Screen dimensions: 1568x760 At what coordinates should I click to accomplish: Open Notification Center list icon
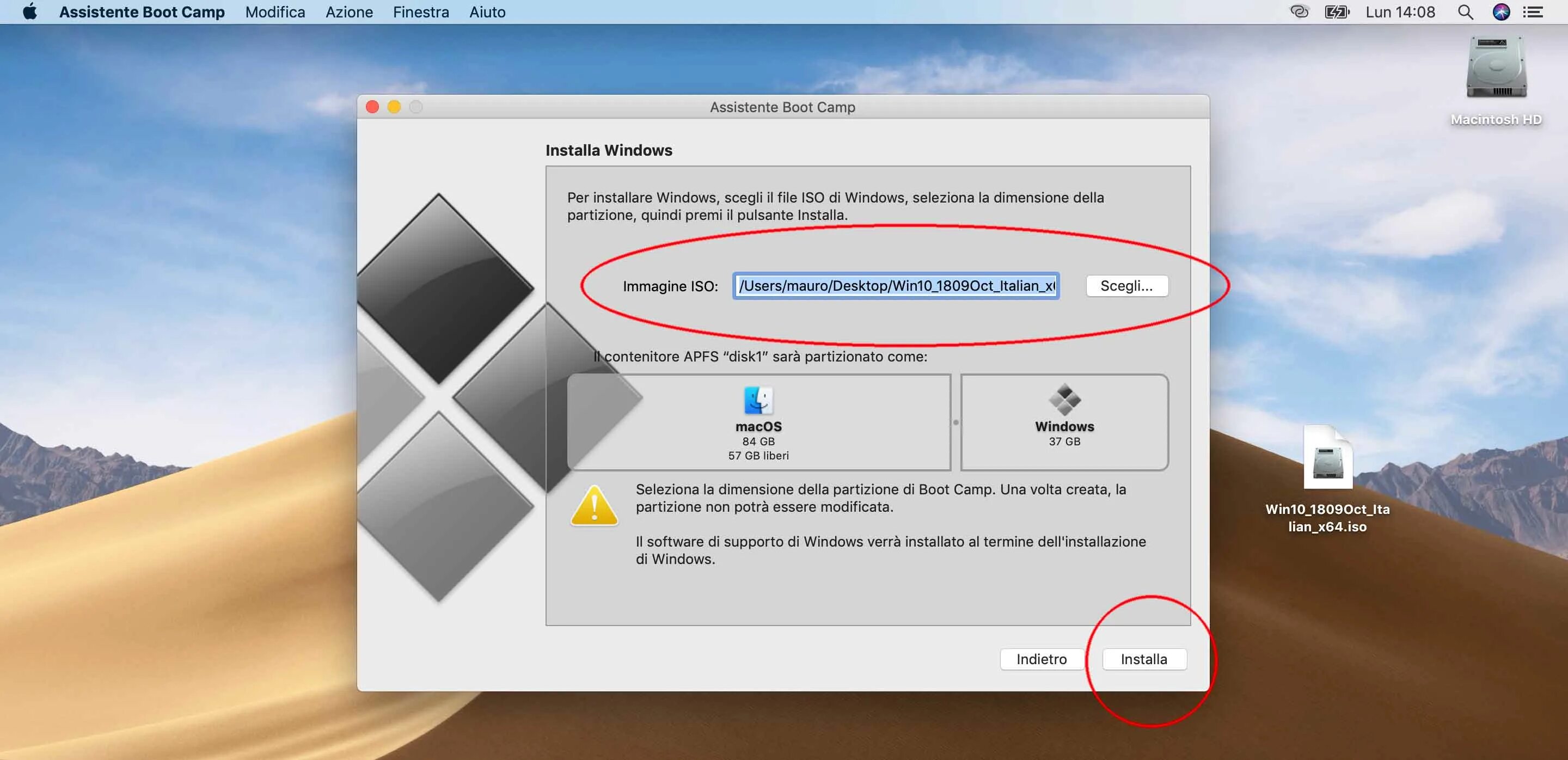[1533, 12]
